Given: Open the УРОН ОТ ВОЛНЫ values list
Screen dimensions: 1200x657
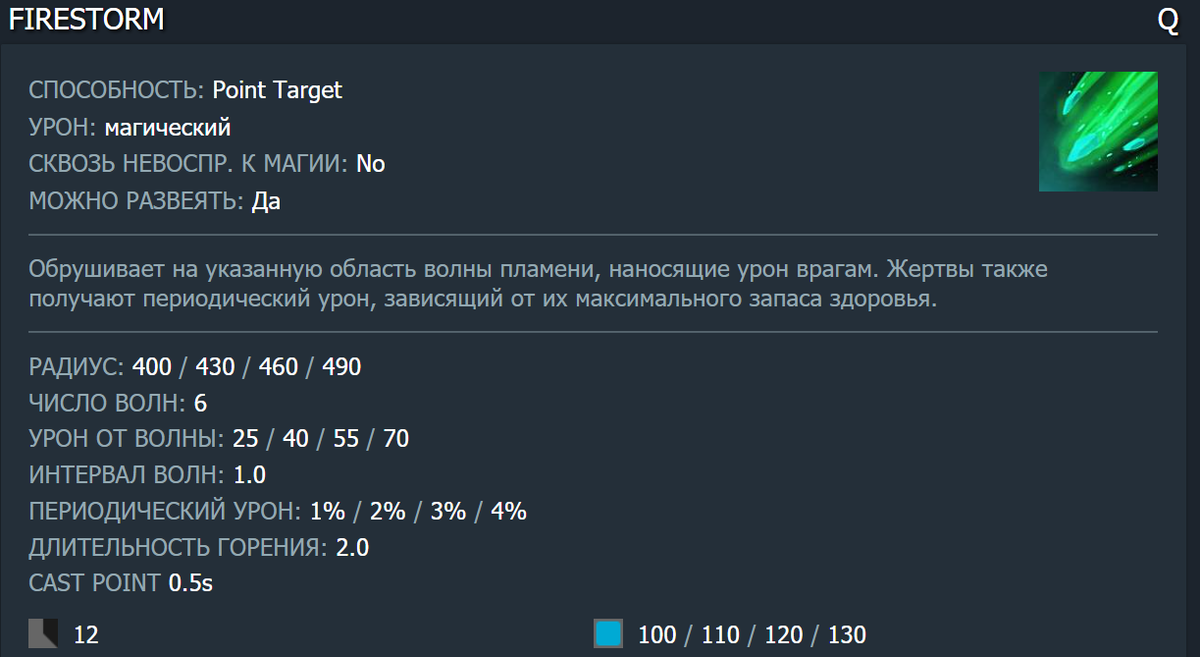Looking at the screenshot, I should pyautogui.click(x=318, y=438).
